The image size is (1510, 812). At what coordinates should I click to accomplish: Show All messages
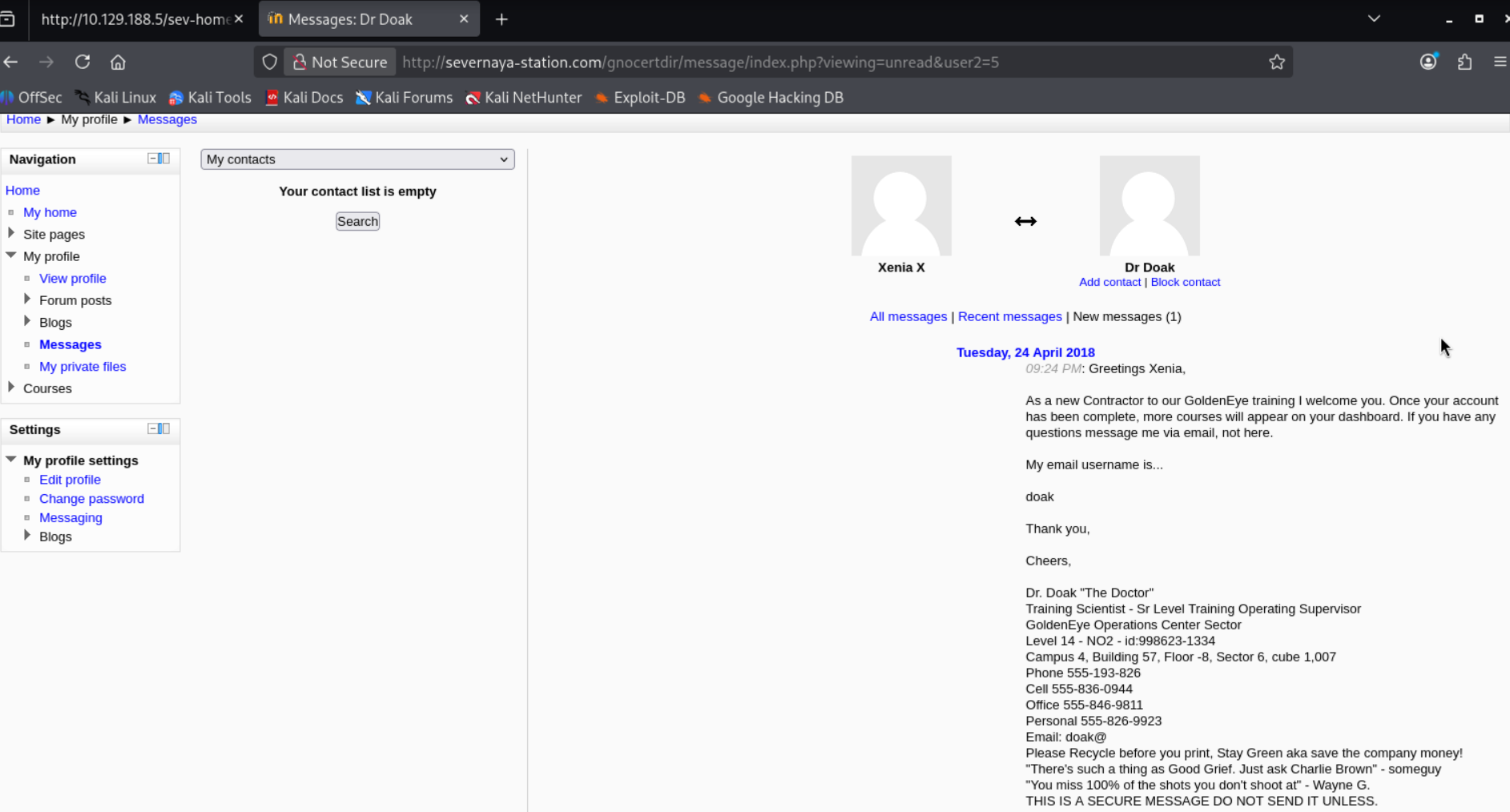(908, 316)
